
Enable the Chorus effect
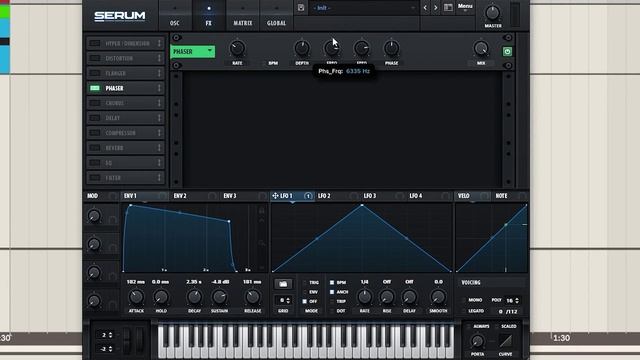pyautogui.click(x=95, y=103)
